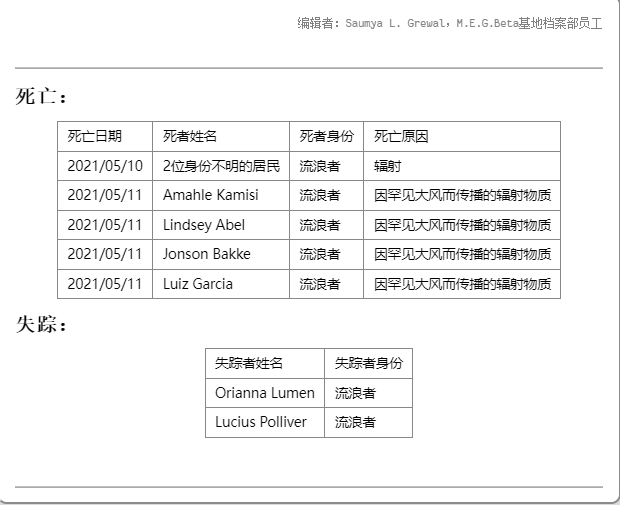
Task: Click the cause of death for Amahle Kamisi
Action: (x=463, y=195)
